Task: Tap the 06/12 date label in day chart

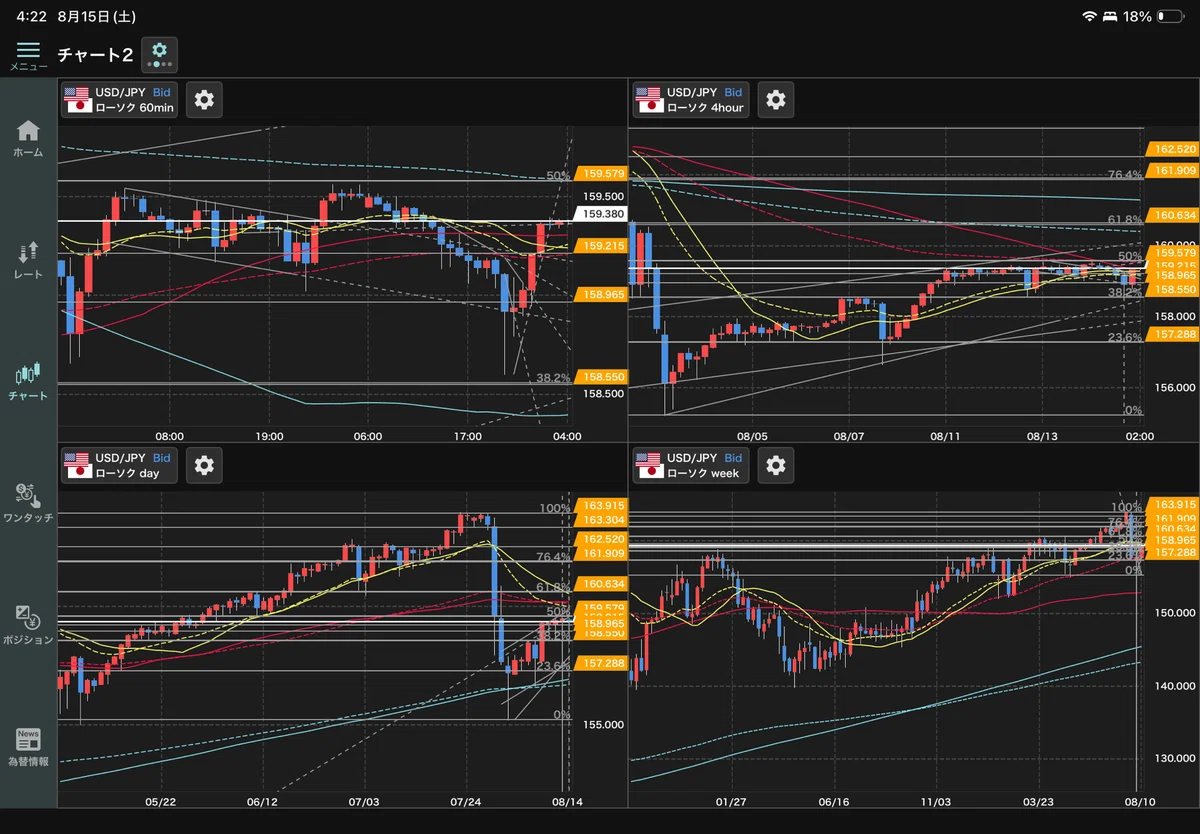Action: click(x=261, y=801)
